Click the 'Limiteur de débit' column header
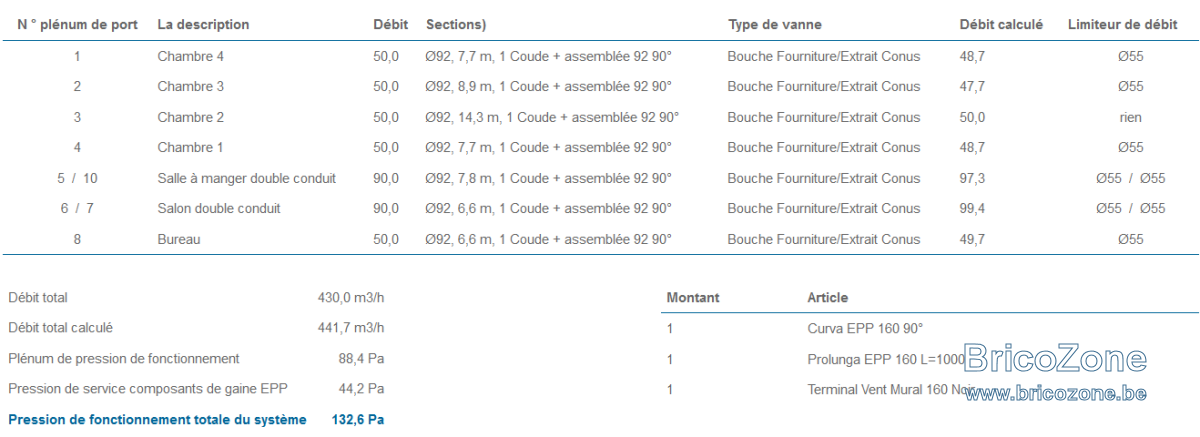Screen dimensions: 1200x437 coord(1123,24)
